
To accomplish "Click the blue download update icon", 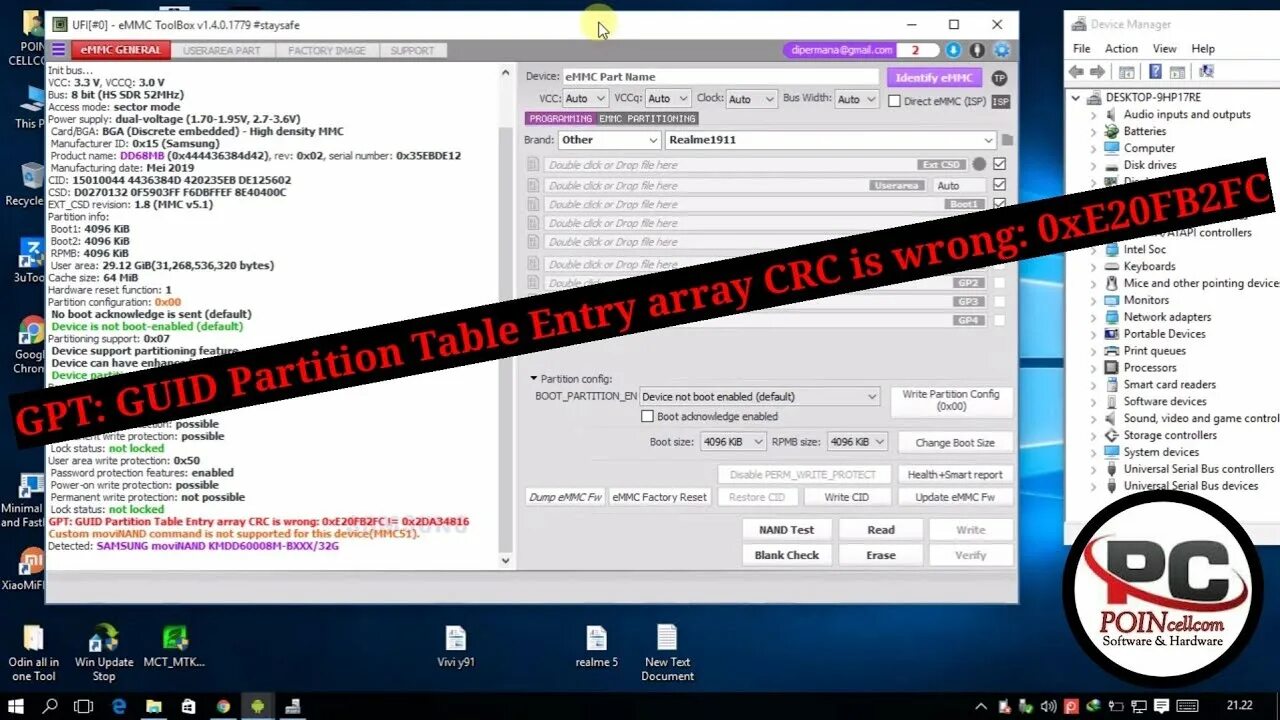I will 953,50.
